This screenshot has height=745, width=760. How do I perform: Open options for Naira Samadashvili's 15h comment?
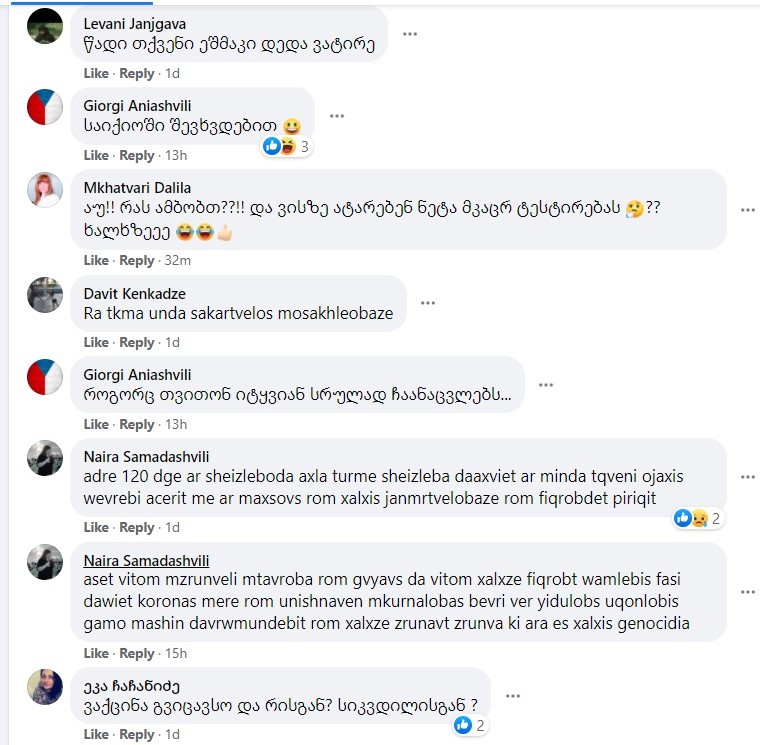click(x=748, y=592)
